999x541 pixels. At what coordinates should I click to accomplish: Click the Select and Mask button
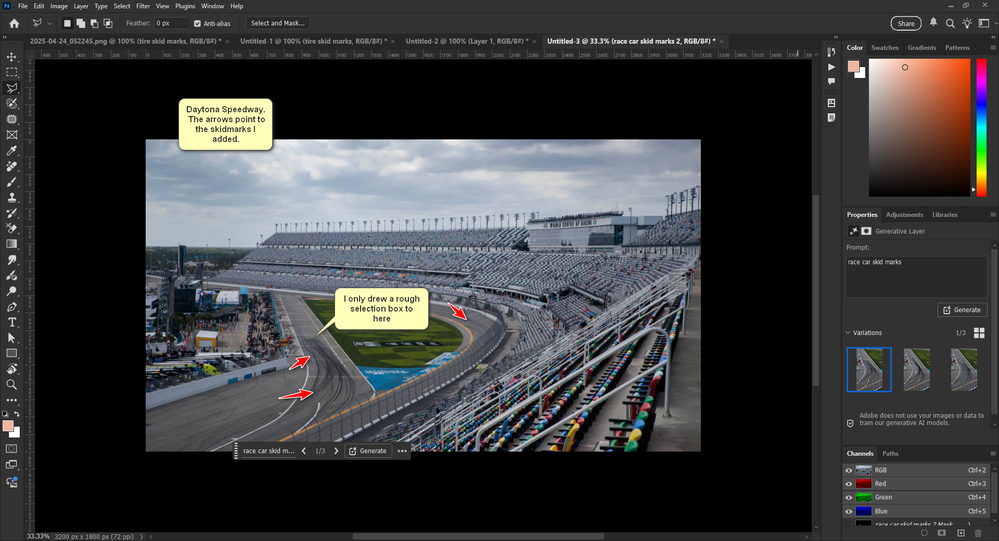pos(278,23)
